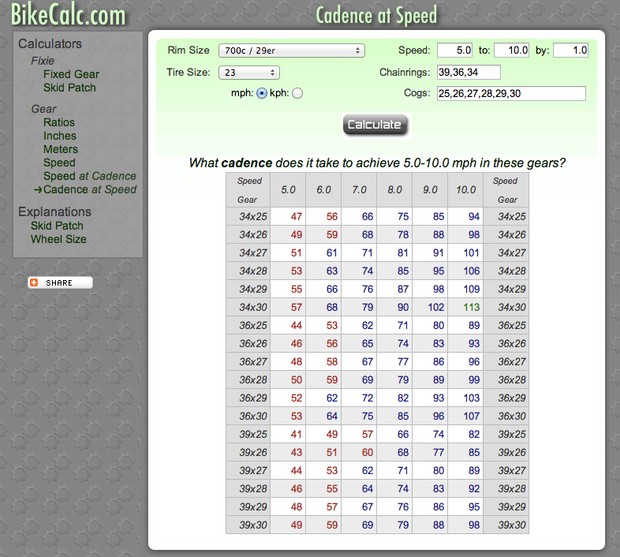Click the 9.0 speed column header
The height and width of the screenshot is (557, 620).
click(x=430, y=190)
